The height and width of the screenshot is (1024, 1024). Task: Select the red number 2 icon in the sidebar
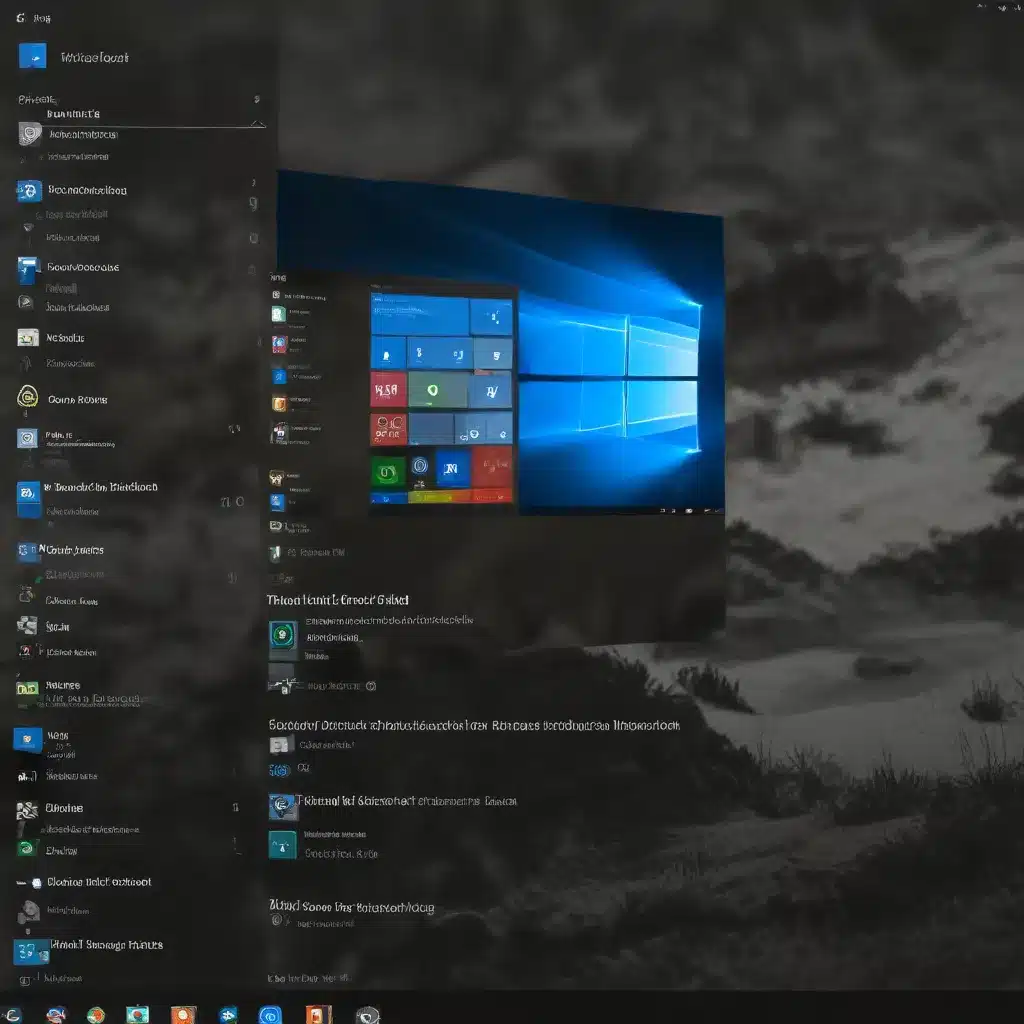(x=25, y=651)
